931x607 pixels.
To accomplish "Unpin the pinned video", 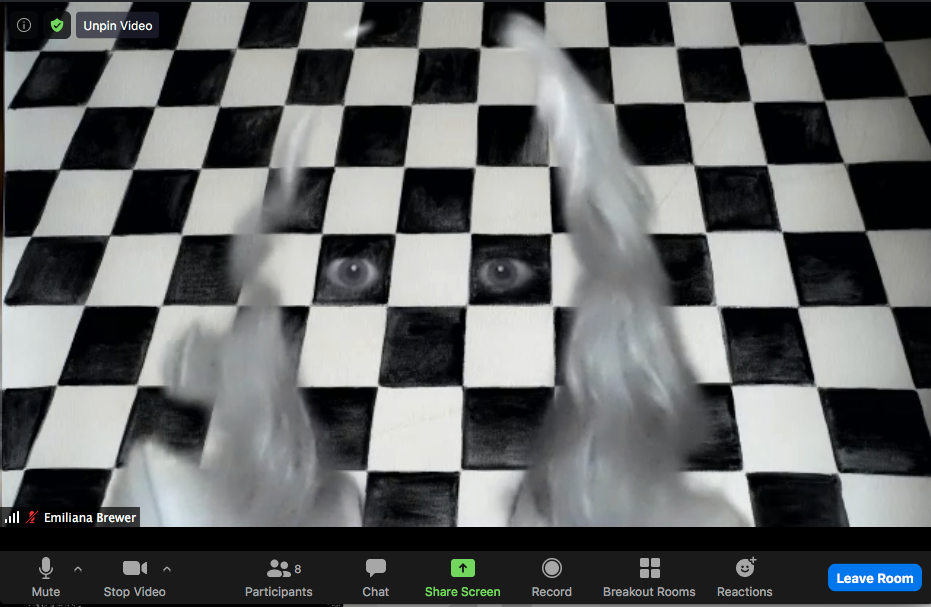I will tap(118, 25).
